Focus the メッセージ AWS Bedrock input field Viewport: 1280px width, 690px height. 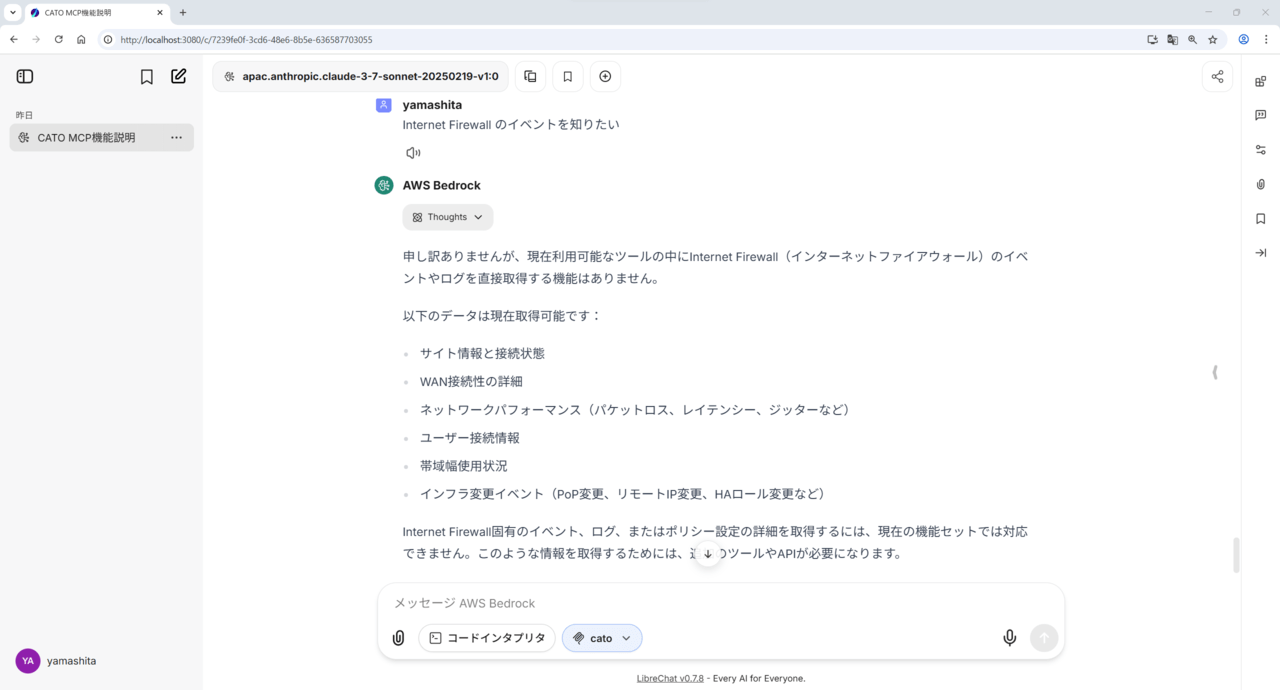[x=720, y=603]
